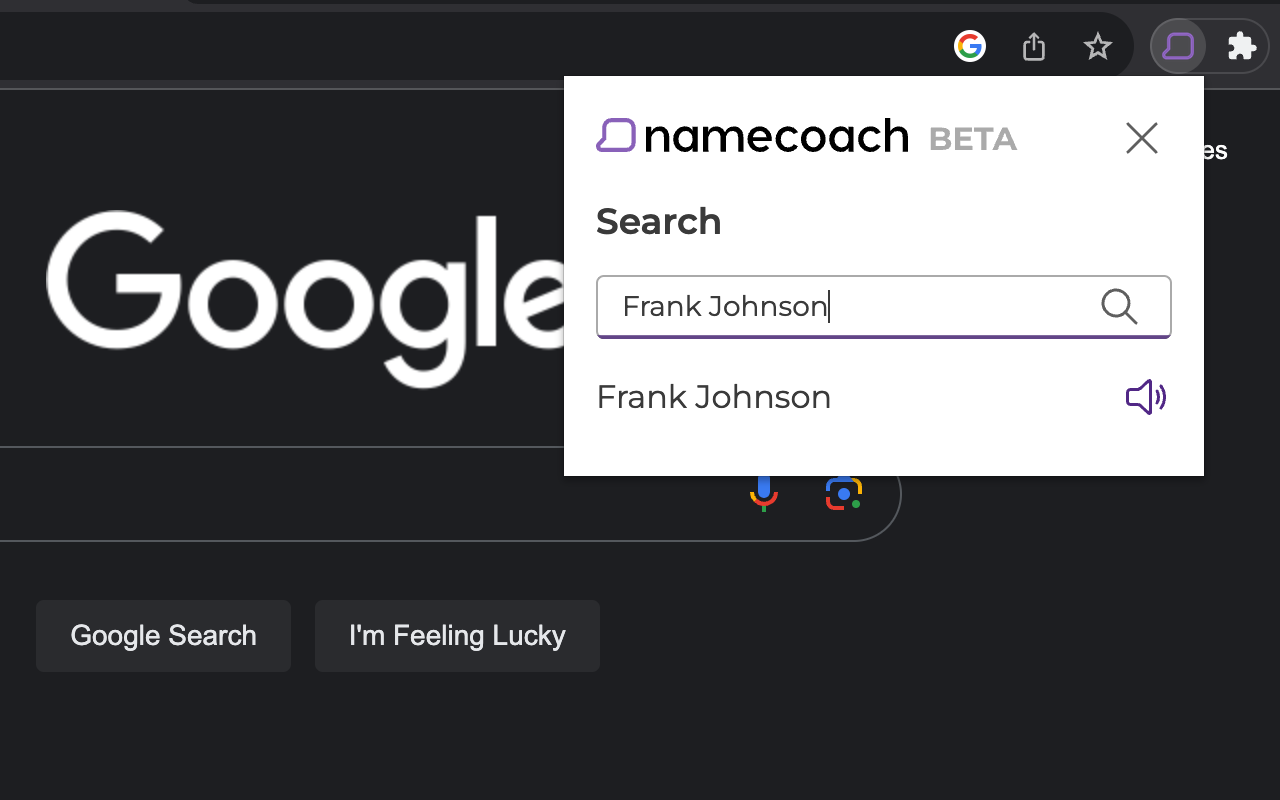Bookmark this page with the star
The image size is (1280, 800).
(x=1098, y=46)
